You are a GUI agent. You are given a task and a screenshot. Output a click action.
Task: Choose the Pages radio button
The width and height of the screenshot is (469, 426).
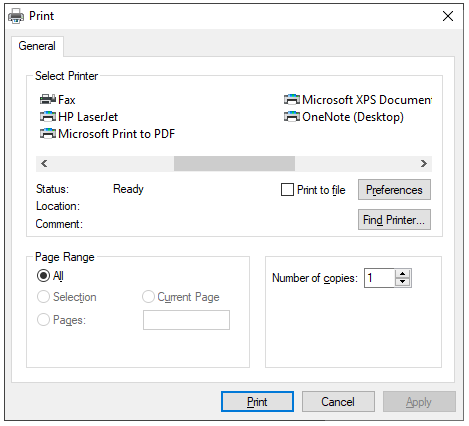point(43,320)
